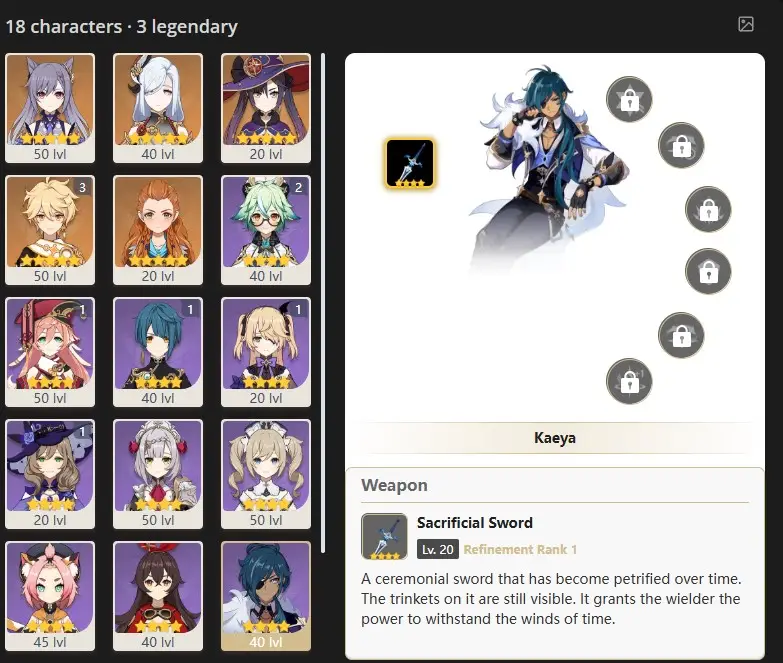The width and height of the screenshot is (783, 663).
Task: Select the white-haired Shenhe card at 40 lvl
Action: (158, 108)
